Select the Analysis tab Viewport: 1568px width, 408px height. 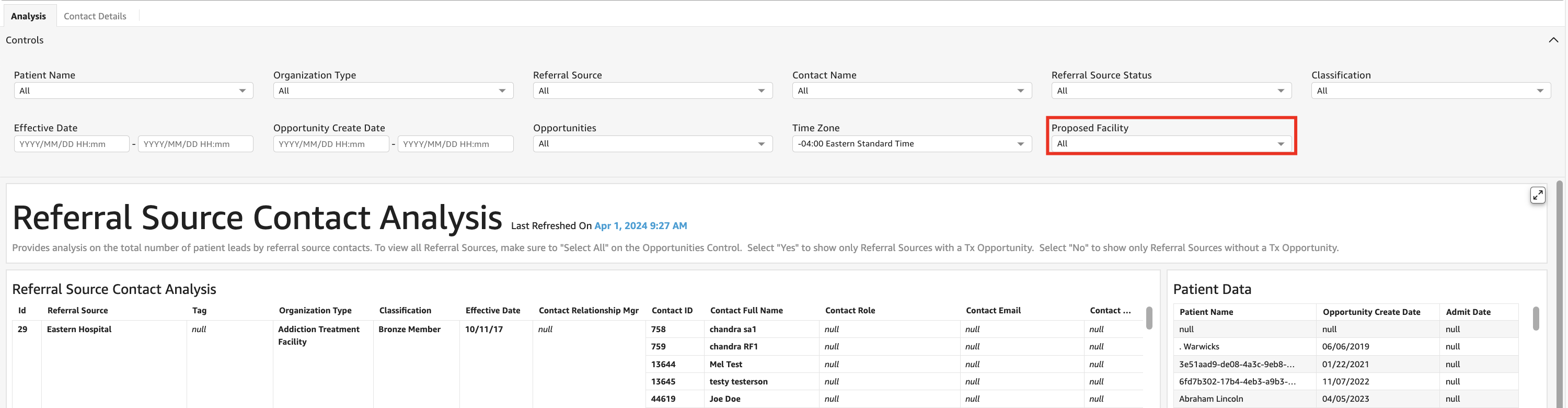click(28, 16)
